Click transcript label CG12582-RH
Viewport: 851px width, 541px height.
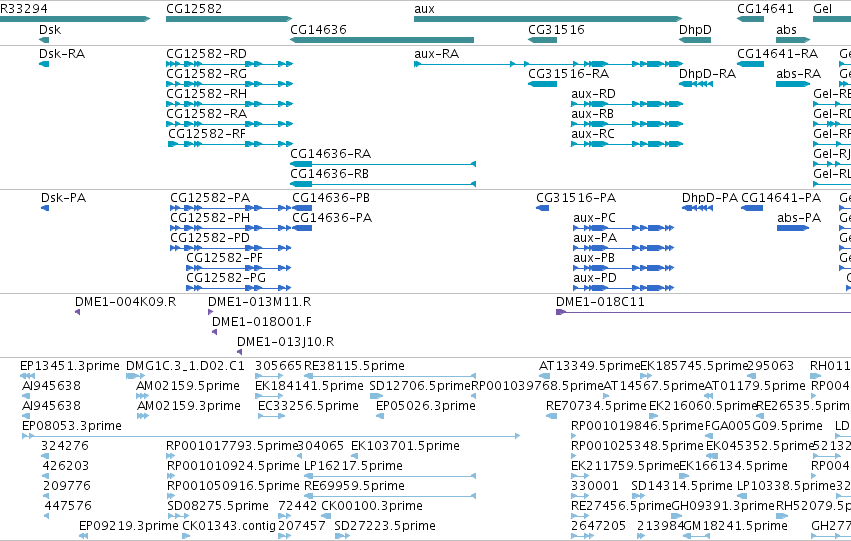click(x=206, y=94)
